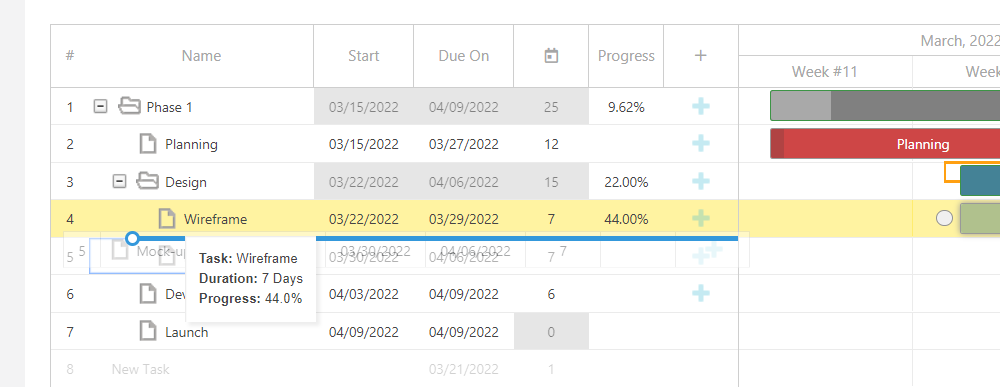Collapse the Phase 1 group

point(100,106)
